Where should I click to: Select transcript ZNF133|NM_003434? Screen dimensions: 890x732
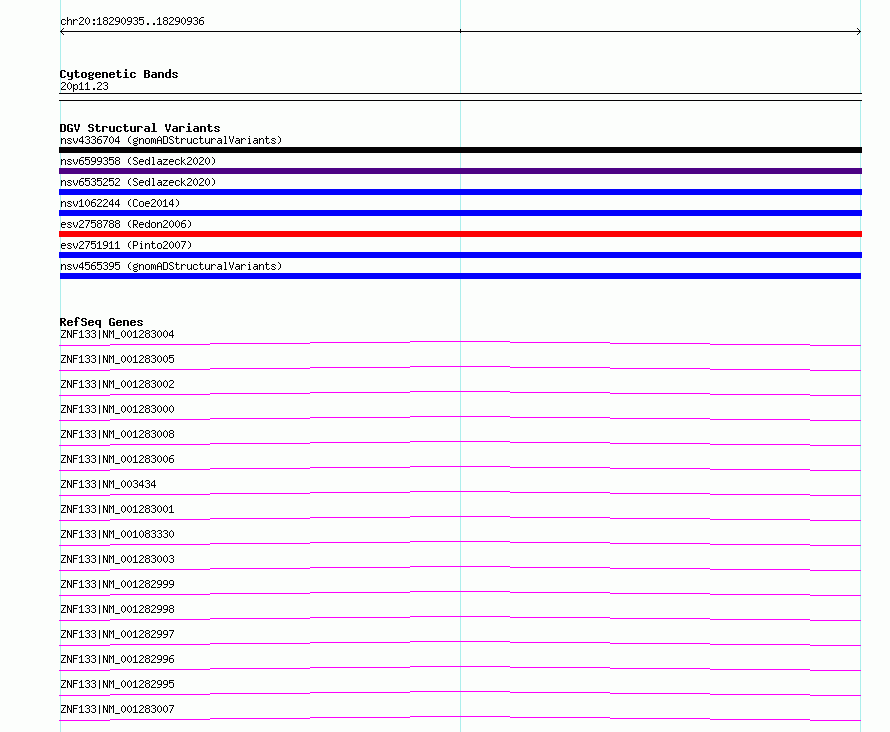108,484
